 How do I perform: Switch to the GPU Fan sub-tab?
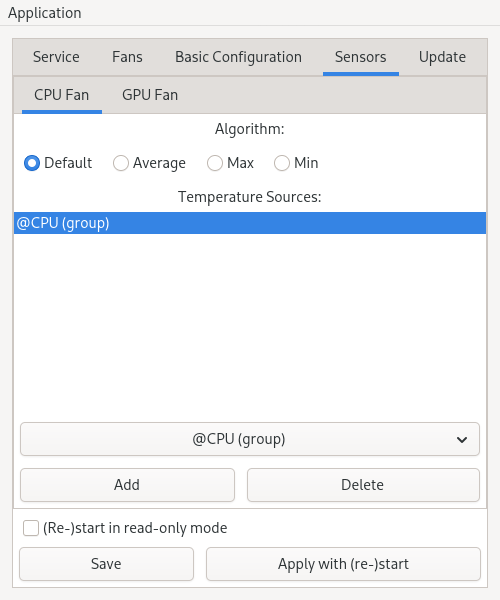[x=150, y=95]
